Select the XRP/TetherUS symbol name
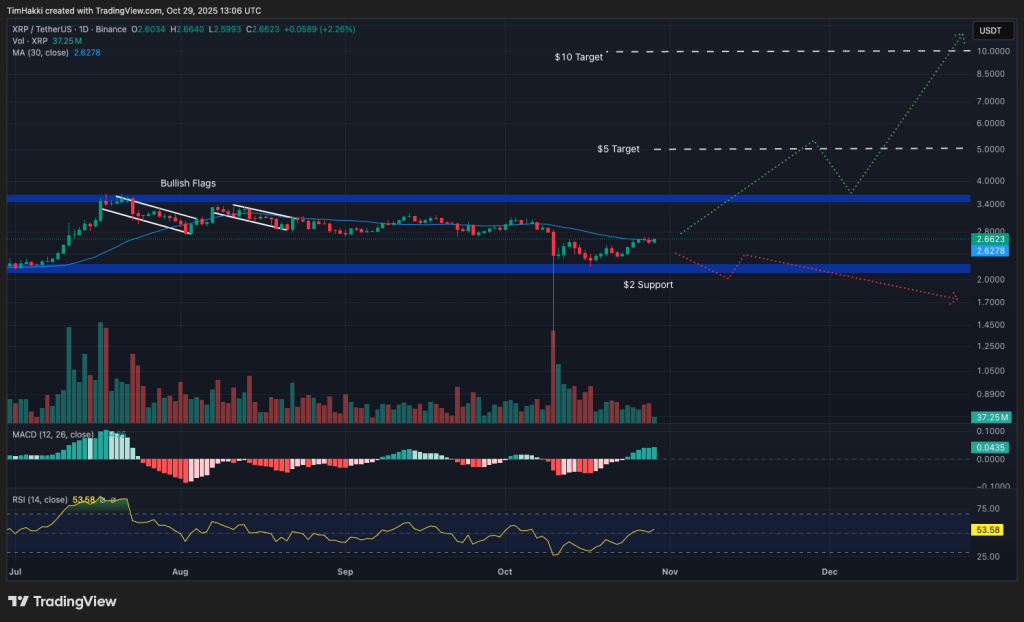The height and width of the screenshot is (622, 1024). pos(40,30)
